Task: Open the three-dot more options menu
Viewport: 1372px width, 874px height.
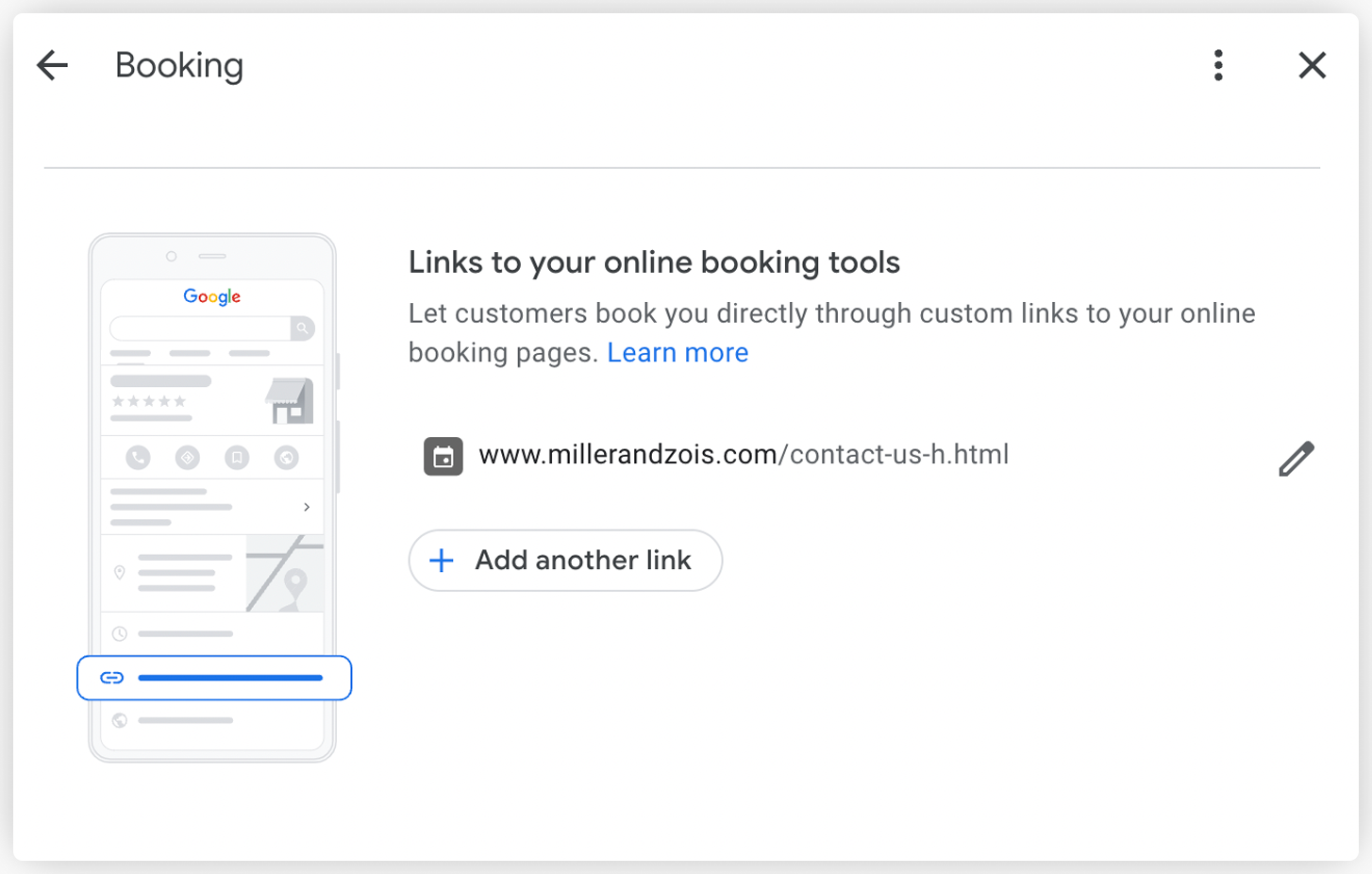Action: tap(1218, 65)
